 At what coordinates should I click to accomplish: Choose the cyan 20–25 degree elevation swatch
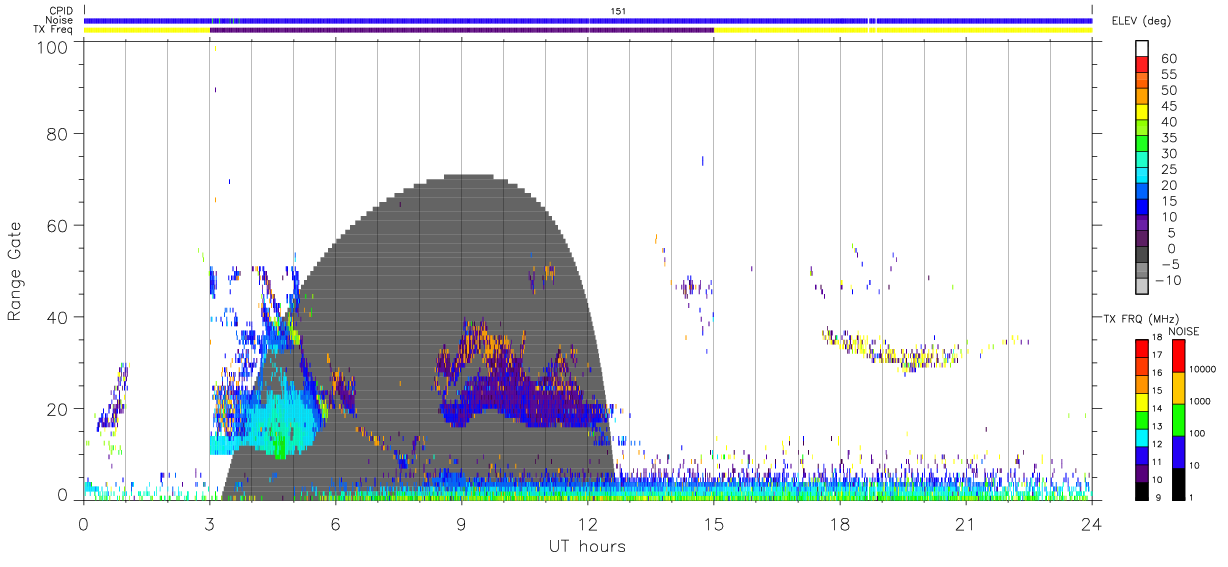tap(1141, 177)
